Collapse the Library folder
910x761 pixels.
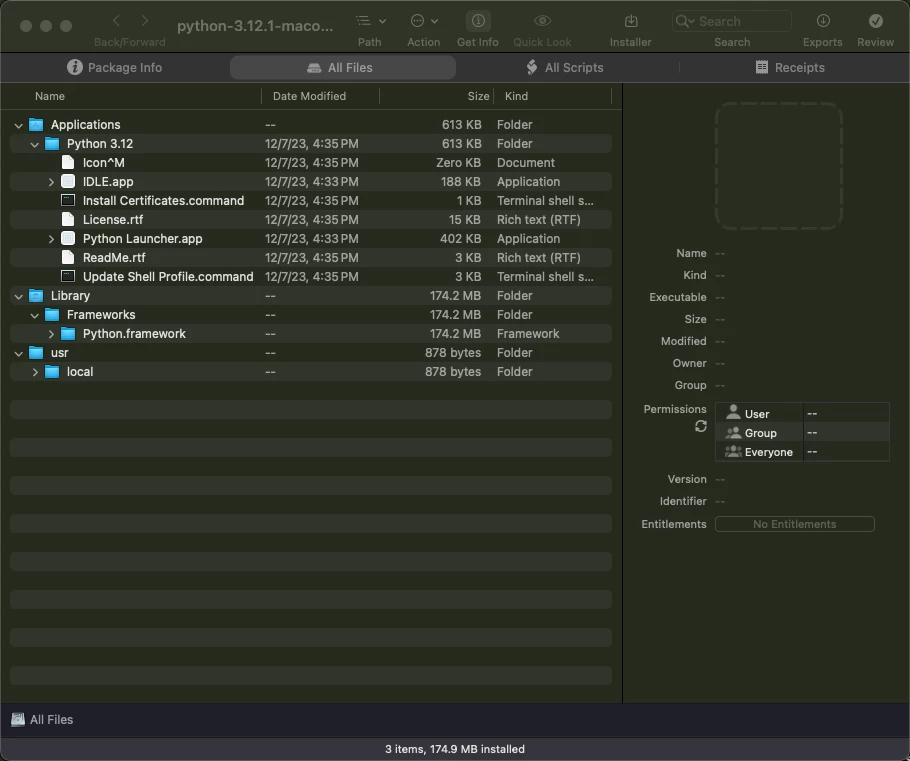coord(19,297)
